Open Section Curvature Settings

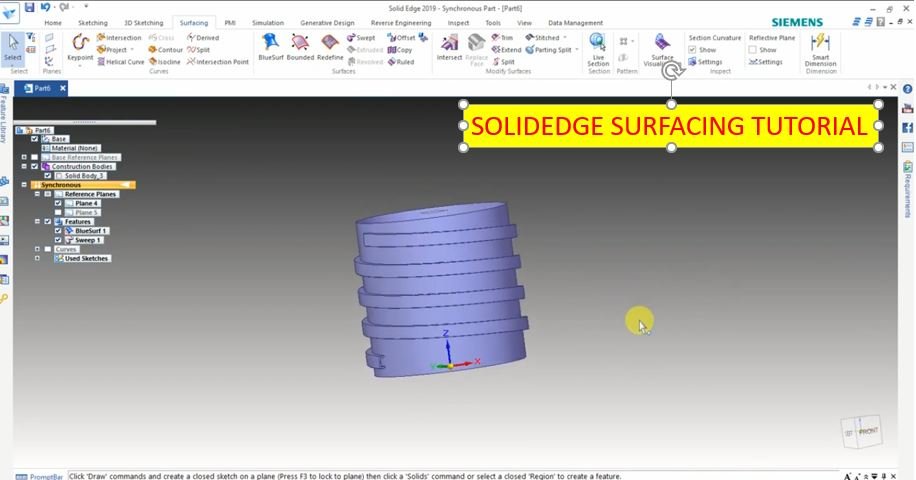click(x=710, y=62)
